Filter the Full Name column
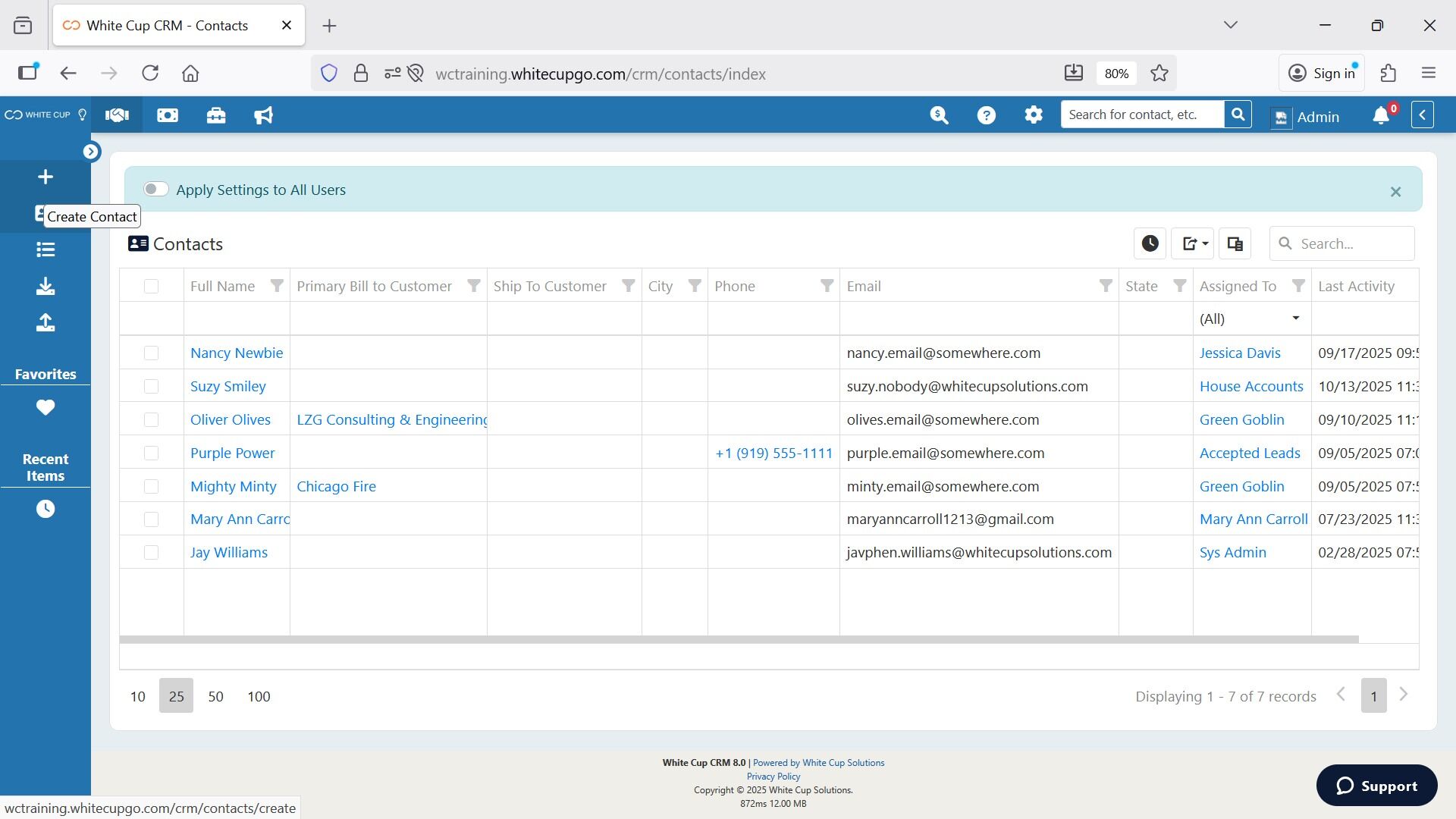 pyautogui.click(x=277, y=286)
